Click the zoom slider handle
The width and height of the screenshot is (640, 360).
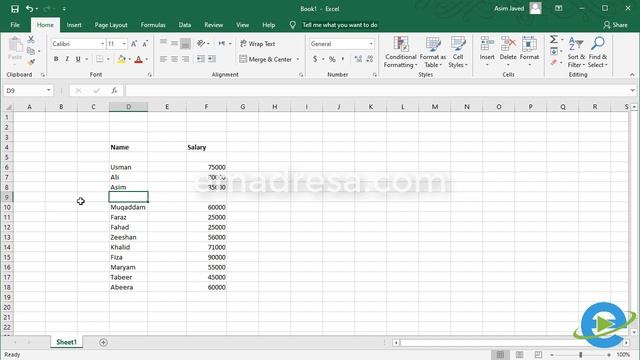(x=580, y=355)
